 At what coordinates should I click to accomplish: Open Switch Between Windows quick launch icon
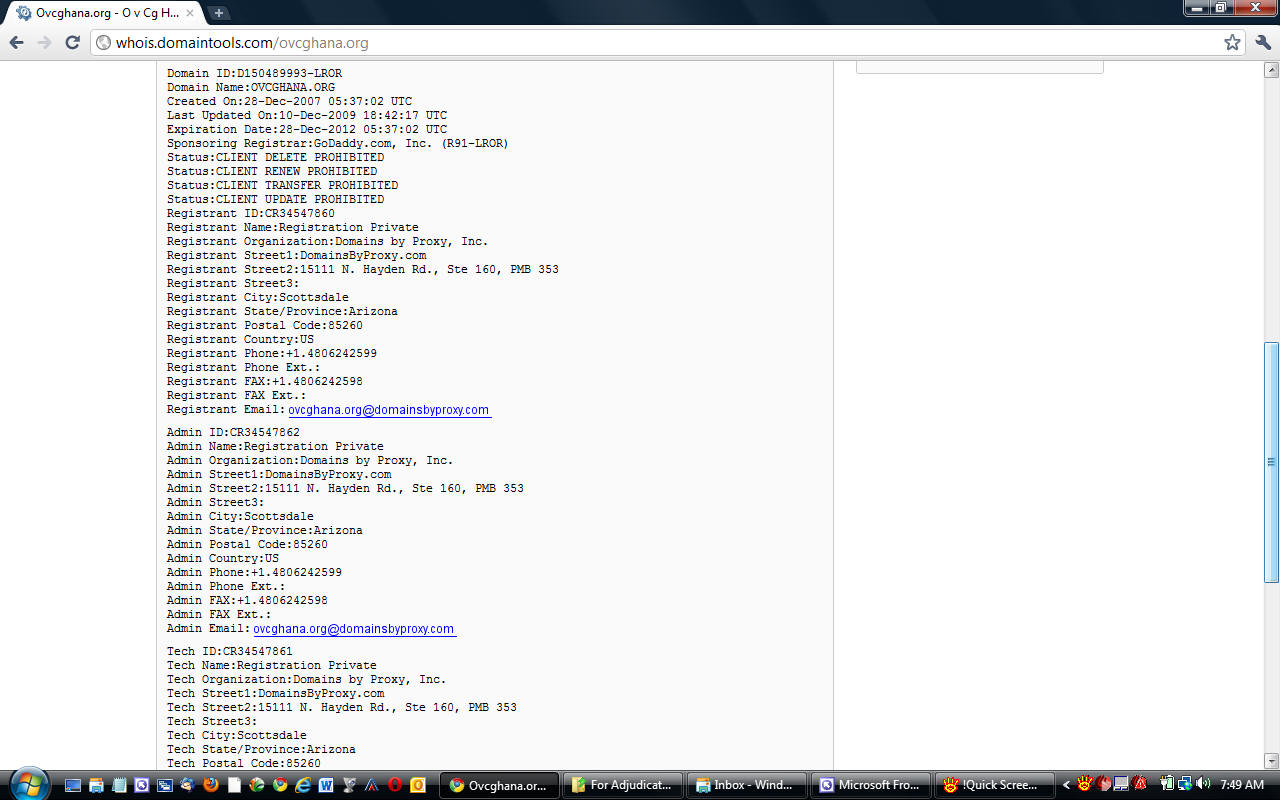pos(165,785)
